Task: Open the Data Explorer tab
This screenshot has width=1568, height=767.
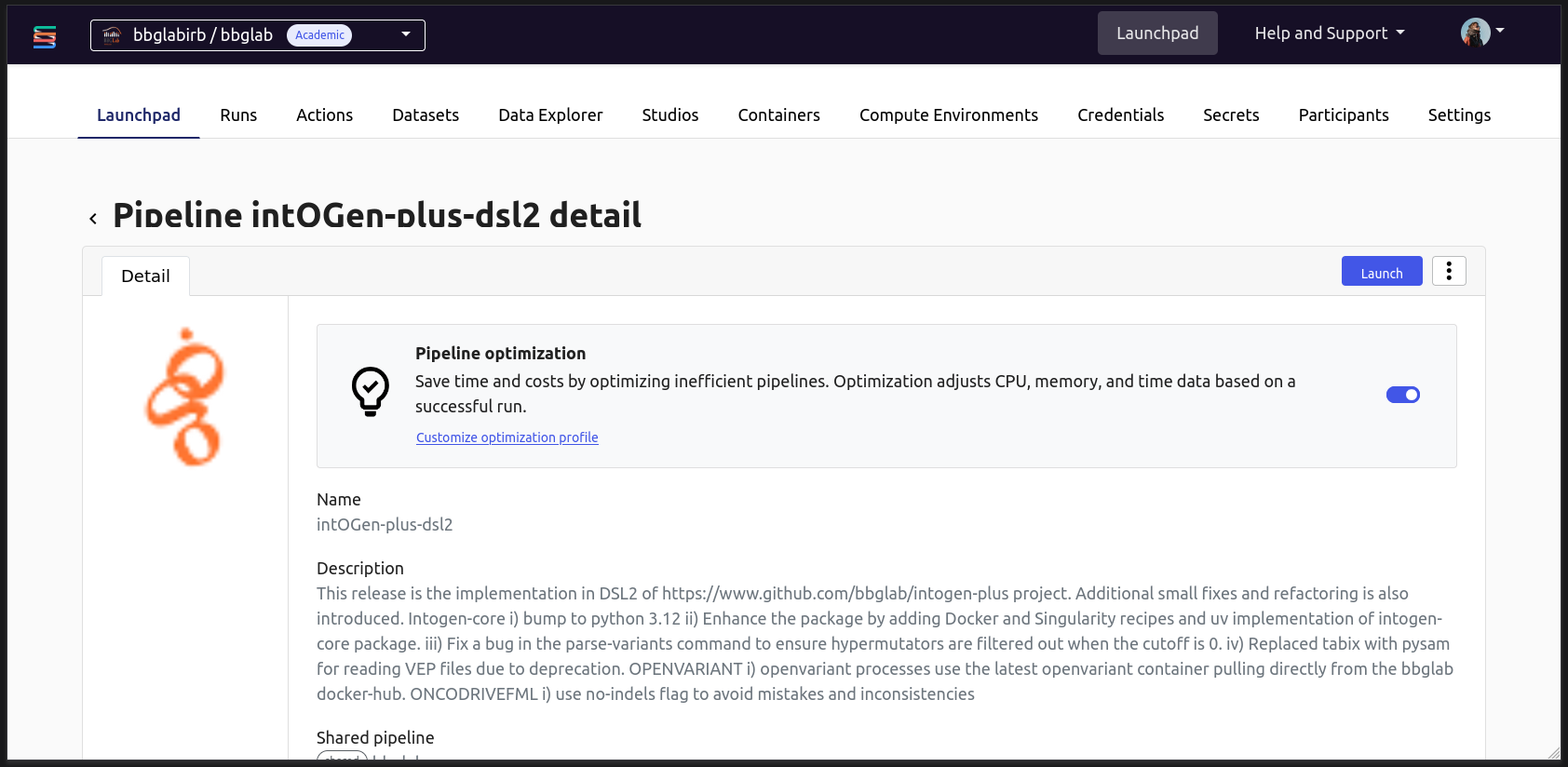Action: coord(550,115)
